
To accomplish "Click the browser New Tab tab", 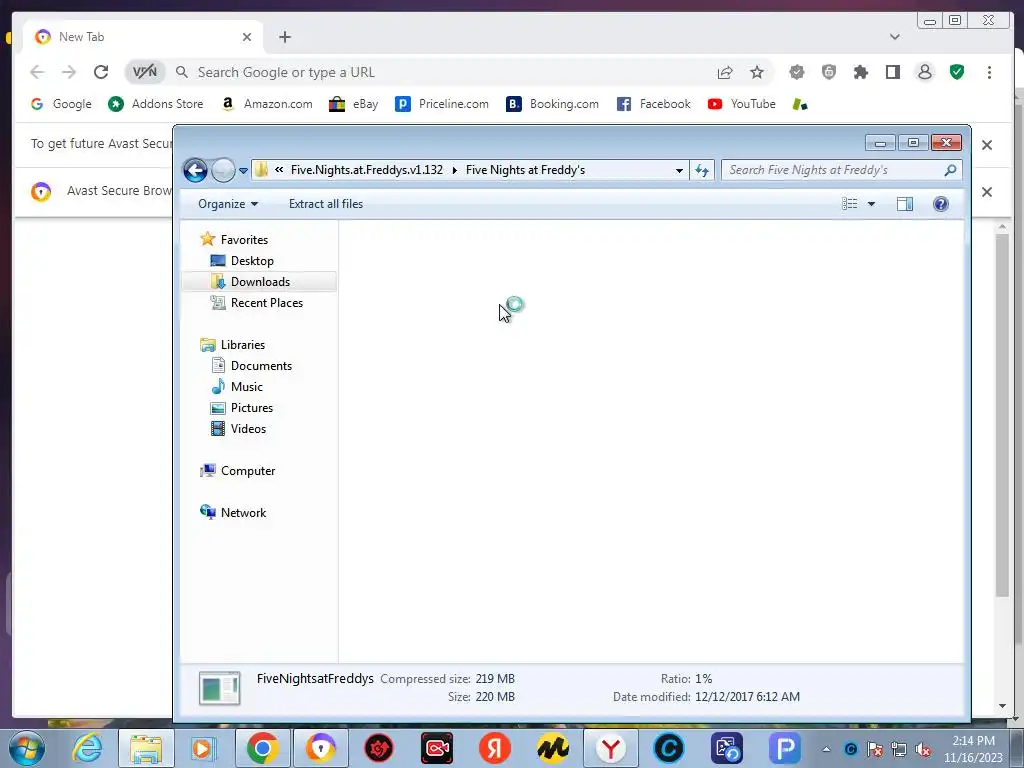I will [x=140, y=37].
